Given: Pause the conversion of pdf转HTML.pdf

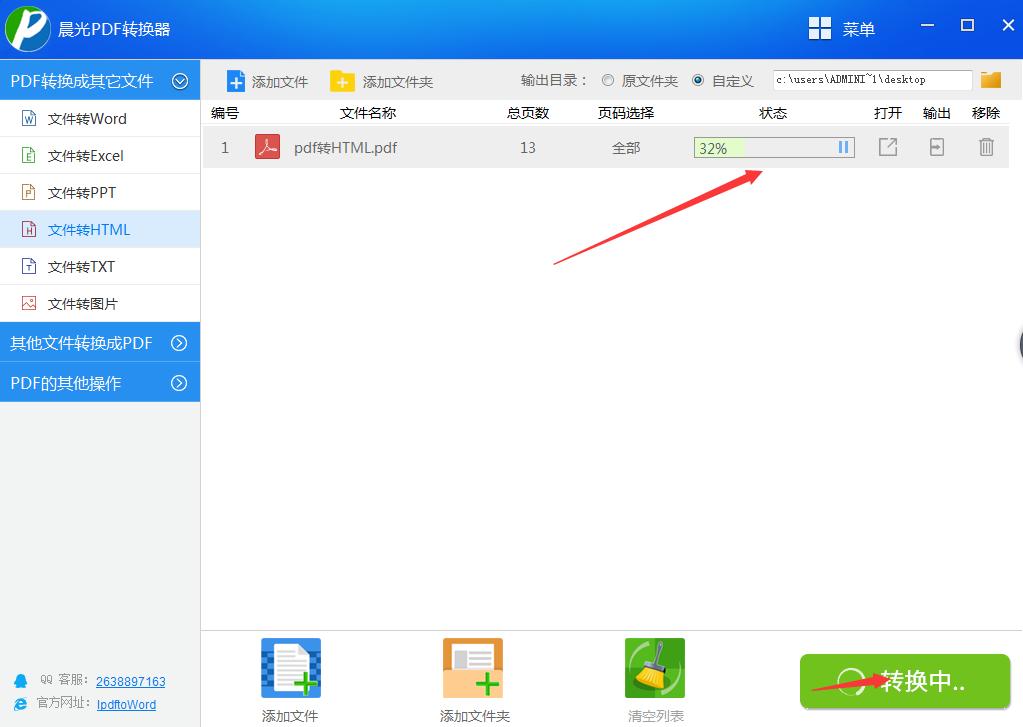Looking at the screenshot, I should pyautogui.click(x=843, y=147).
